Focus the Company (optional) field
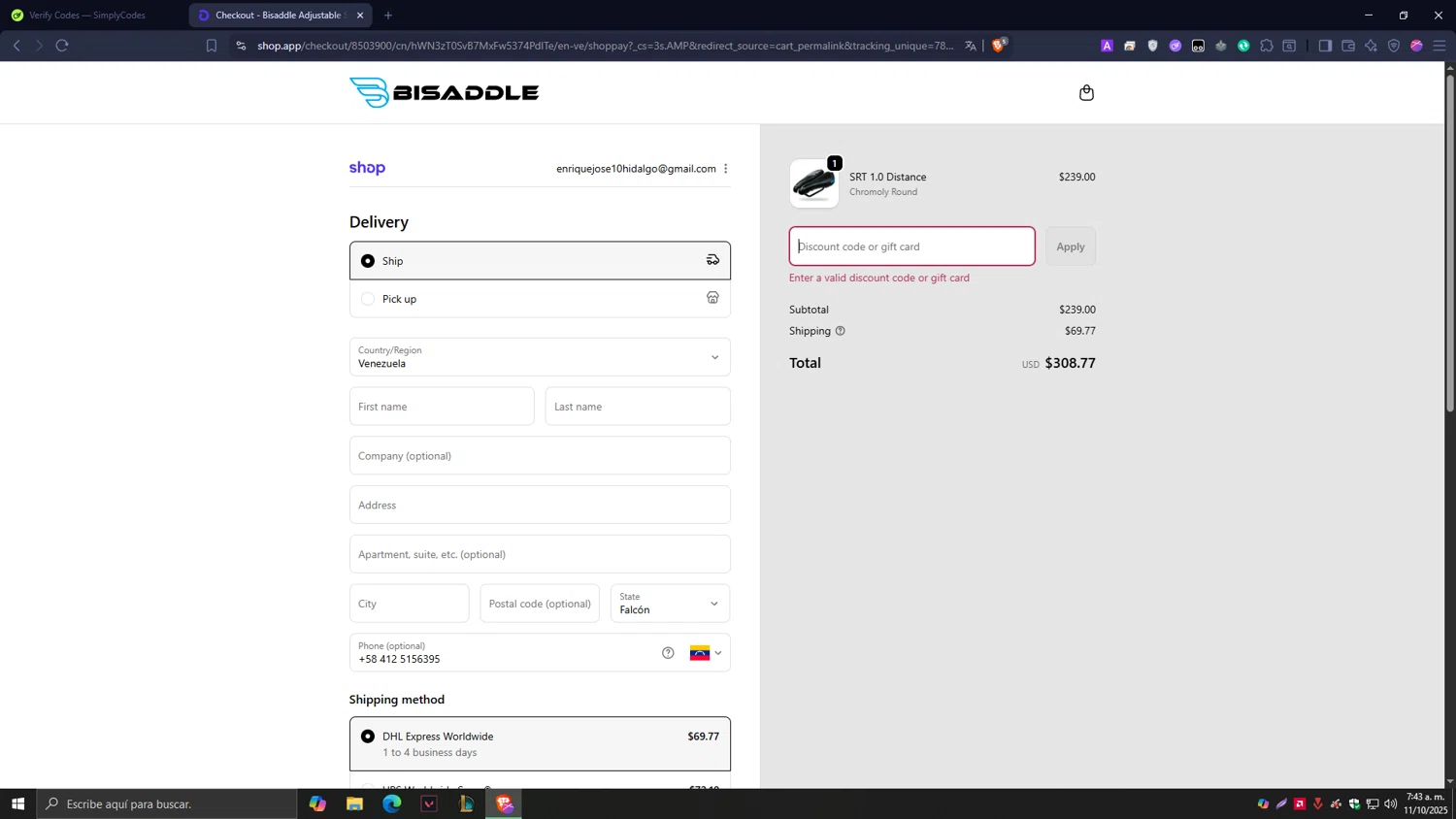The width and height of the screenshot is (1456, 819). click(x=540, y=456)
